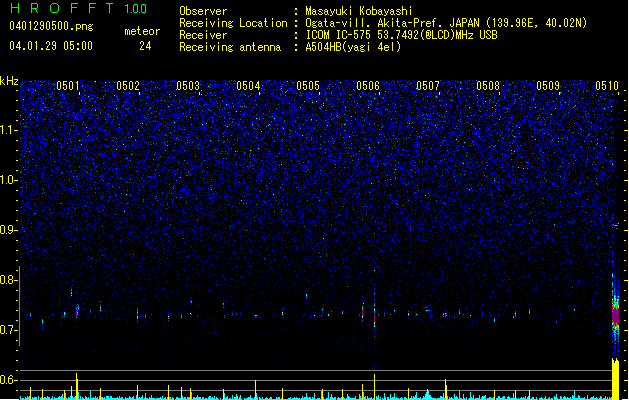
Task: Click the 0.6 kHz axis label
Action: click(x=8, y=380)
